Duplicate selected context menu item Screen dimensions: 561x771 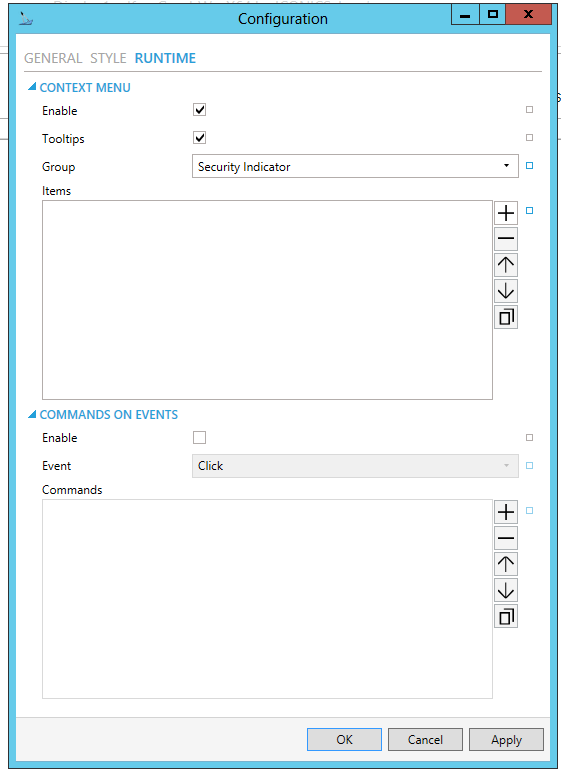pos(505,317)
